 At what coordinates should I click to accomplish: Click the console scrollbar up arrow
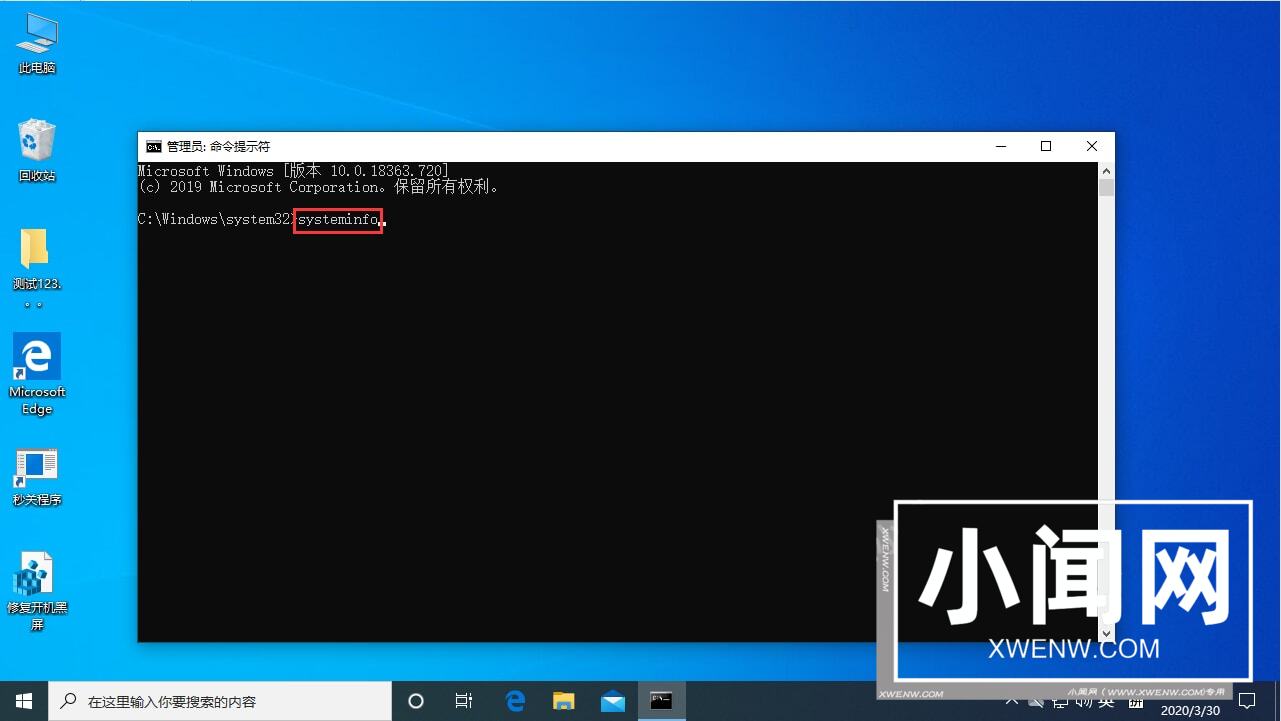(x=1106, y=171)
